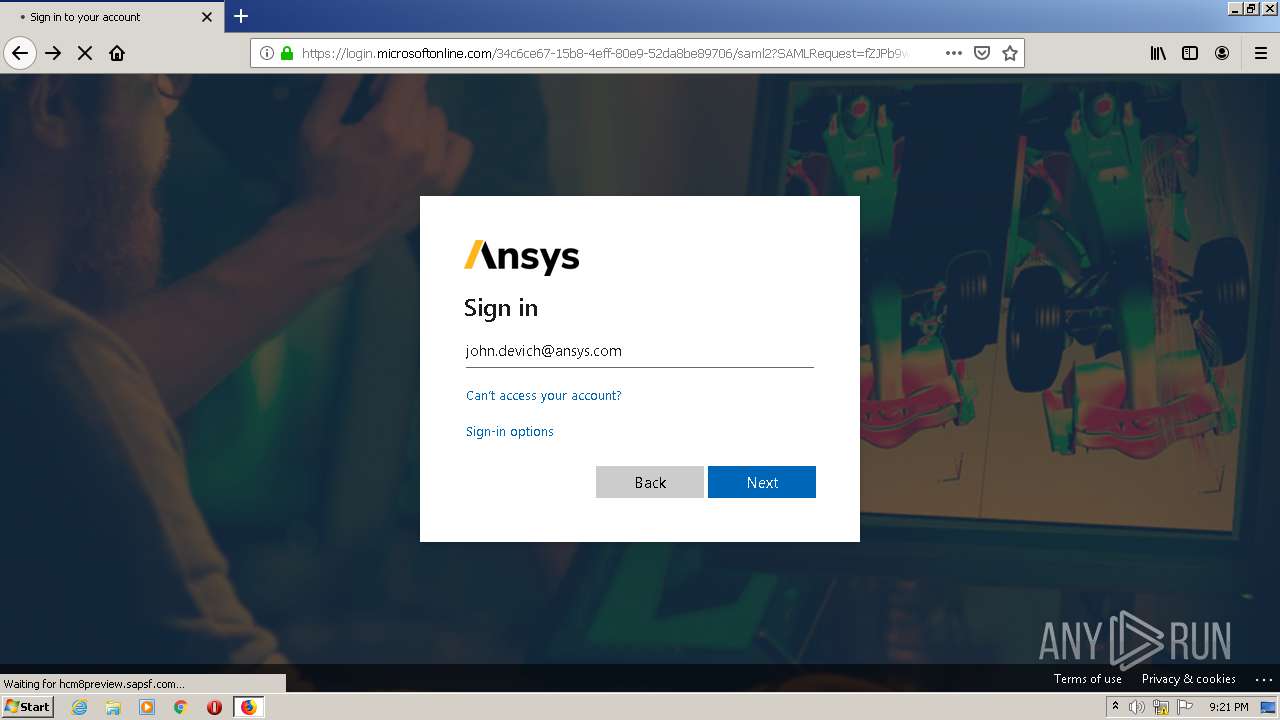This screenshot has width=1280, height=720.
Task: Go back using the browser back arrow
Action: 20,53
